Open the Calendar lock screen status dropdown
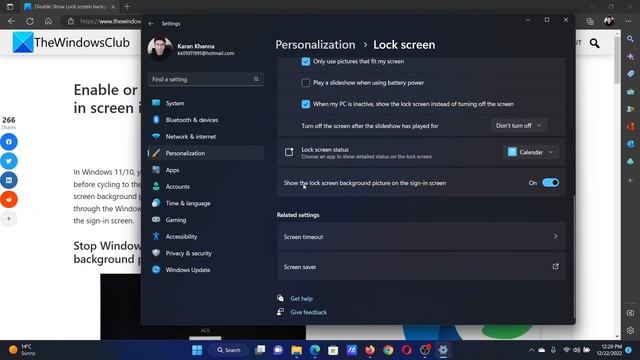The image size is (640, 360). click(x=530, y=152)
